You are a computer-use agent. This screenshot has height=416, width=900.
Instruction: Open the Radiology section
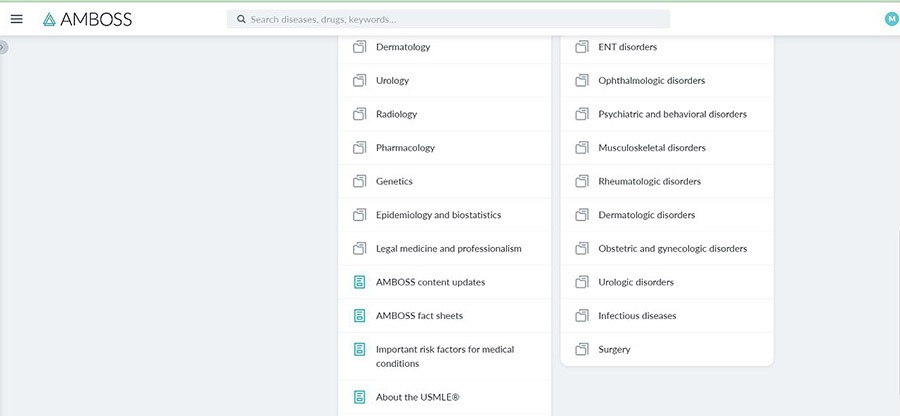[396, 114]
